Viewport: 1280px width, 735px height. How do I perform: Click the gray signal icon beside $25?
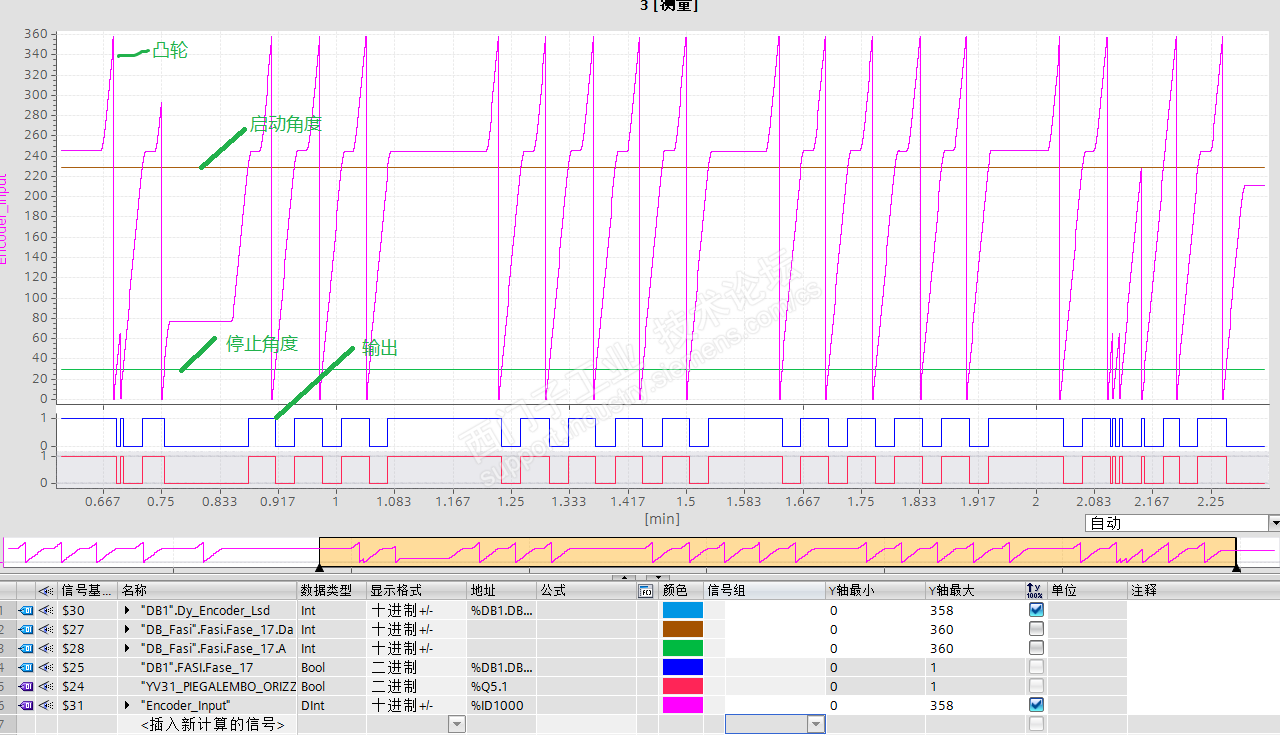(47, 667)
